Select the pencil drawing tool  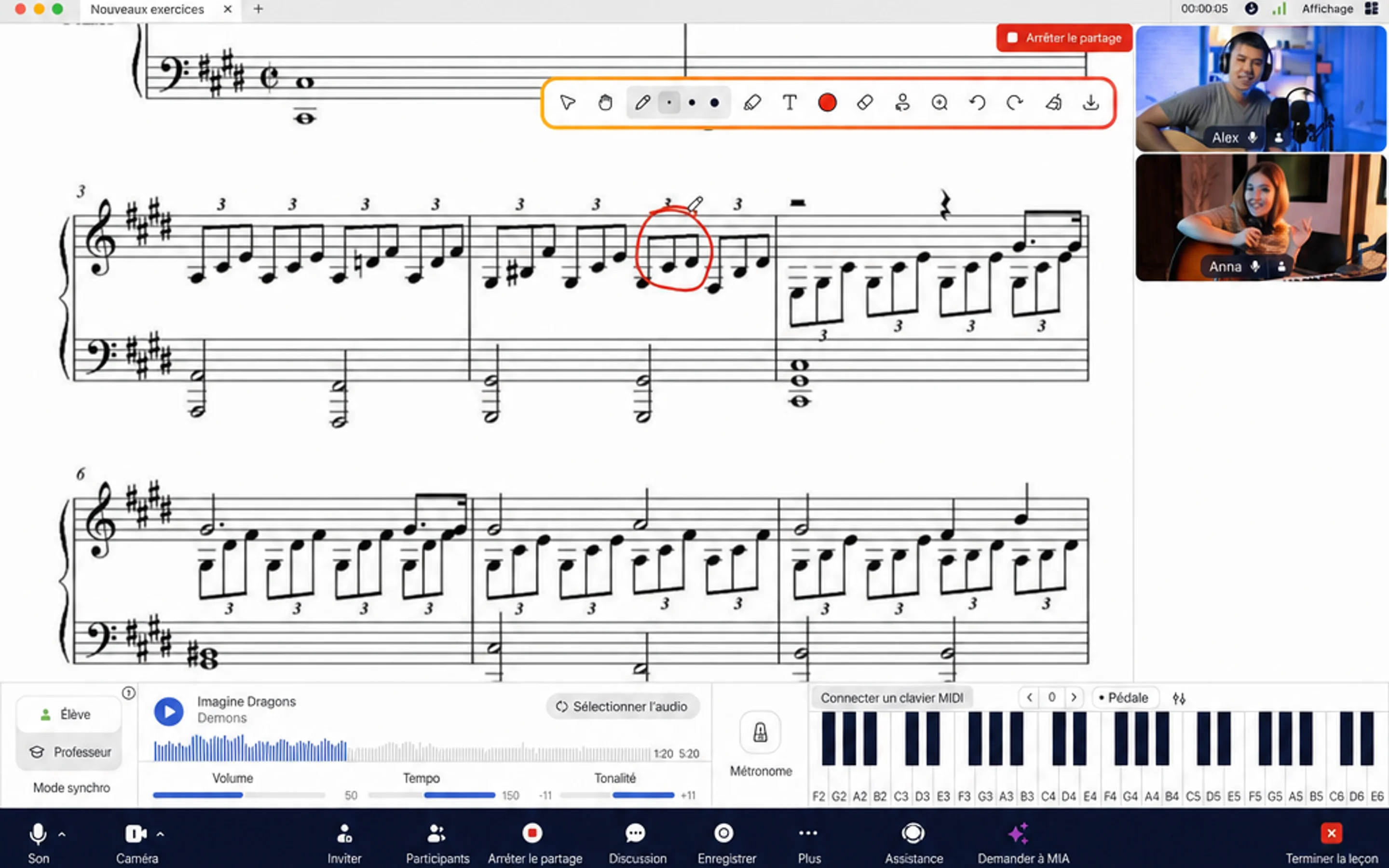(642, 103)
